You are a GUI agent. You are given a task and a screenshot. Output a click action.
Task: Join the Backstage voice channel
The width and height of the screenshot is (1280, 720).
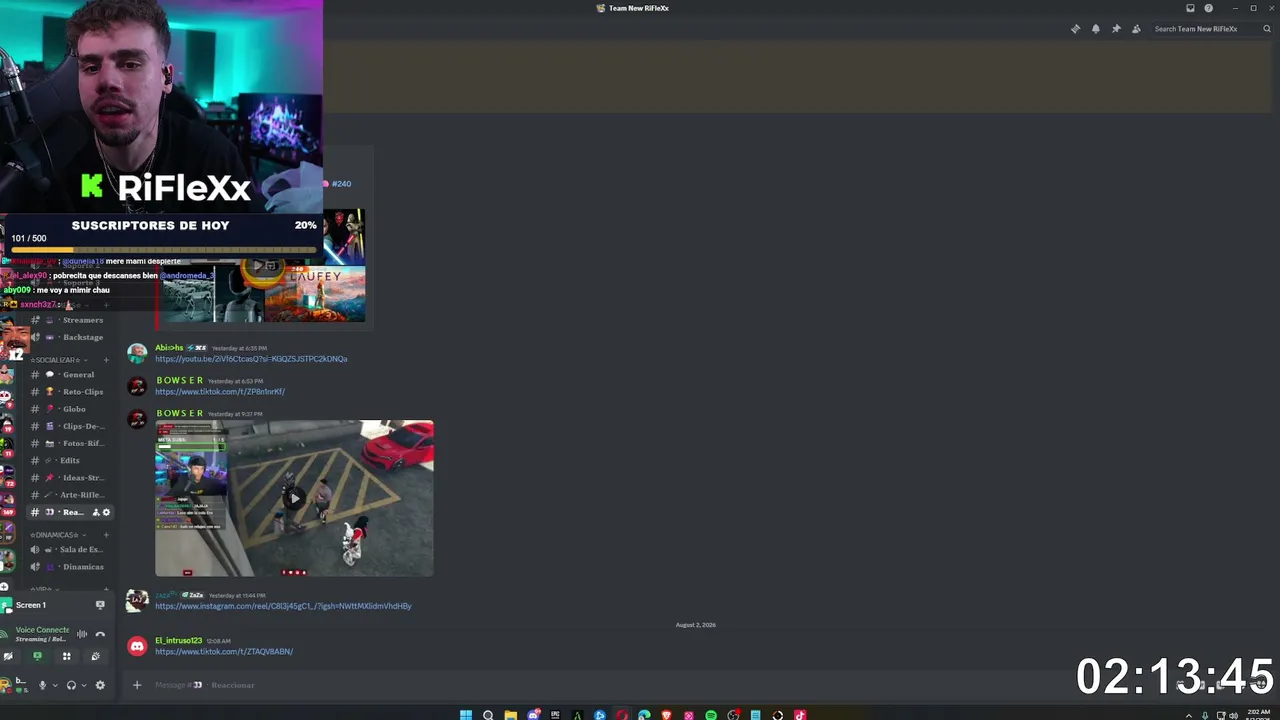(x=70, y=337)
